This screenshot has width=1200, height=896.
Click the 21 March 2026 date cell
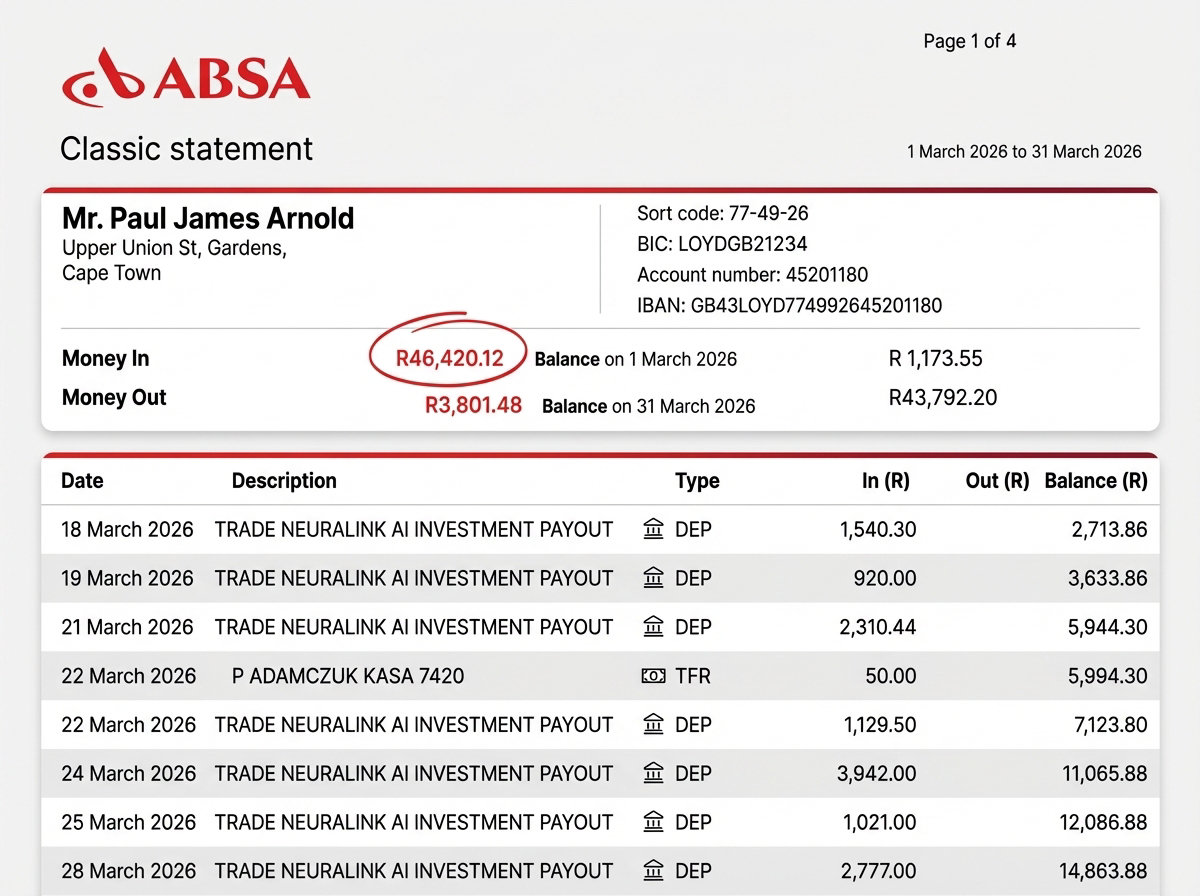127,627
